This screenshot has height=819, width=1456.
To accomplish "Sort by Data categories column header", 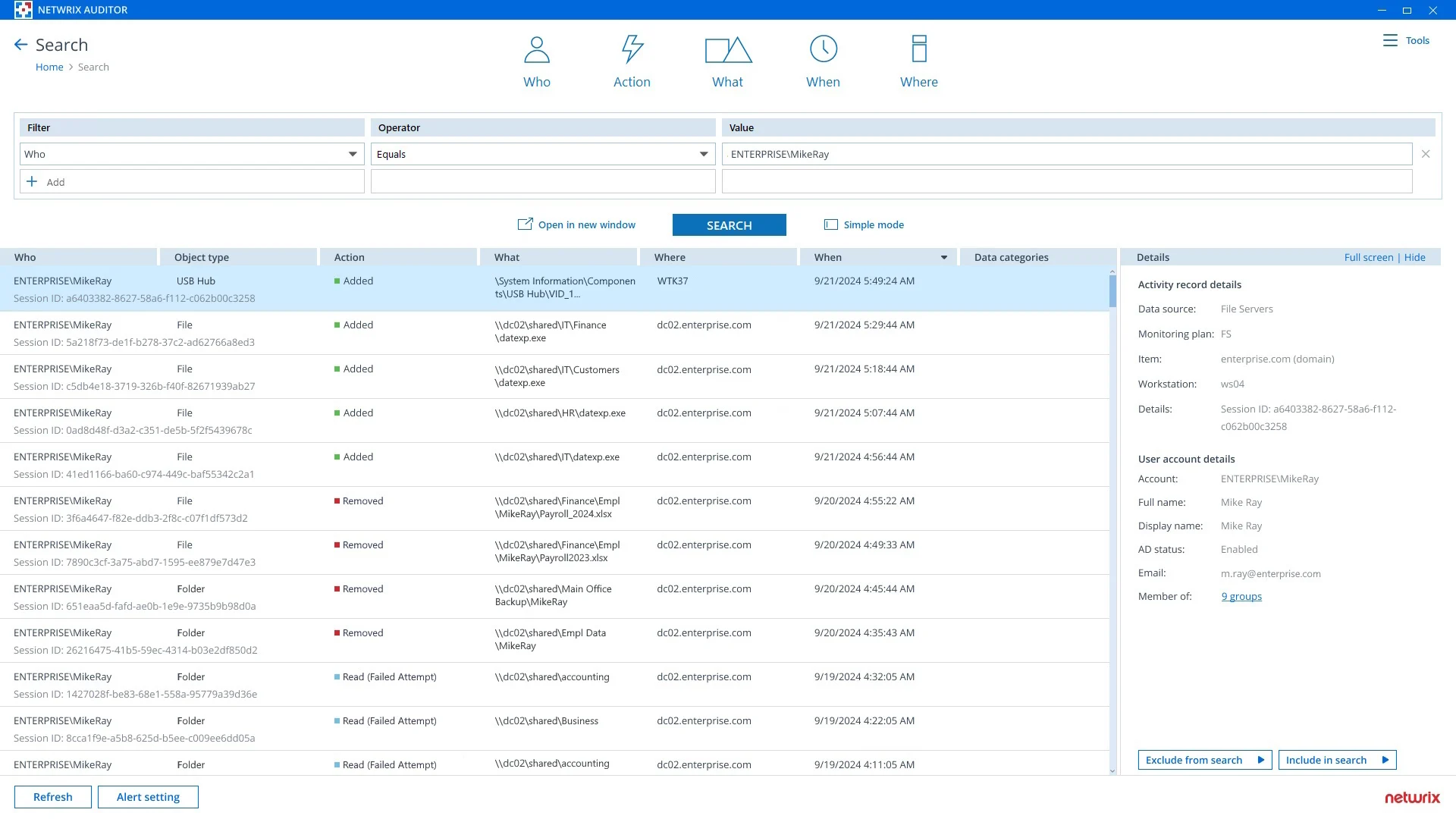I will pyautogui.click(x=1037, y=257).
